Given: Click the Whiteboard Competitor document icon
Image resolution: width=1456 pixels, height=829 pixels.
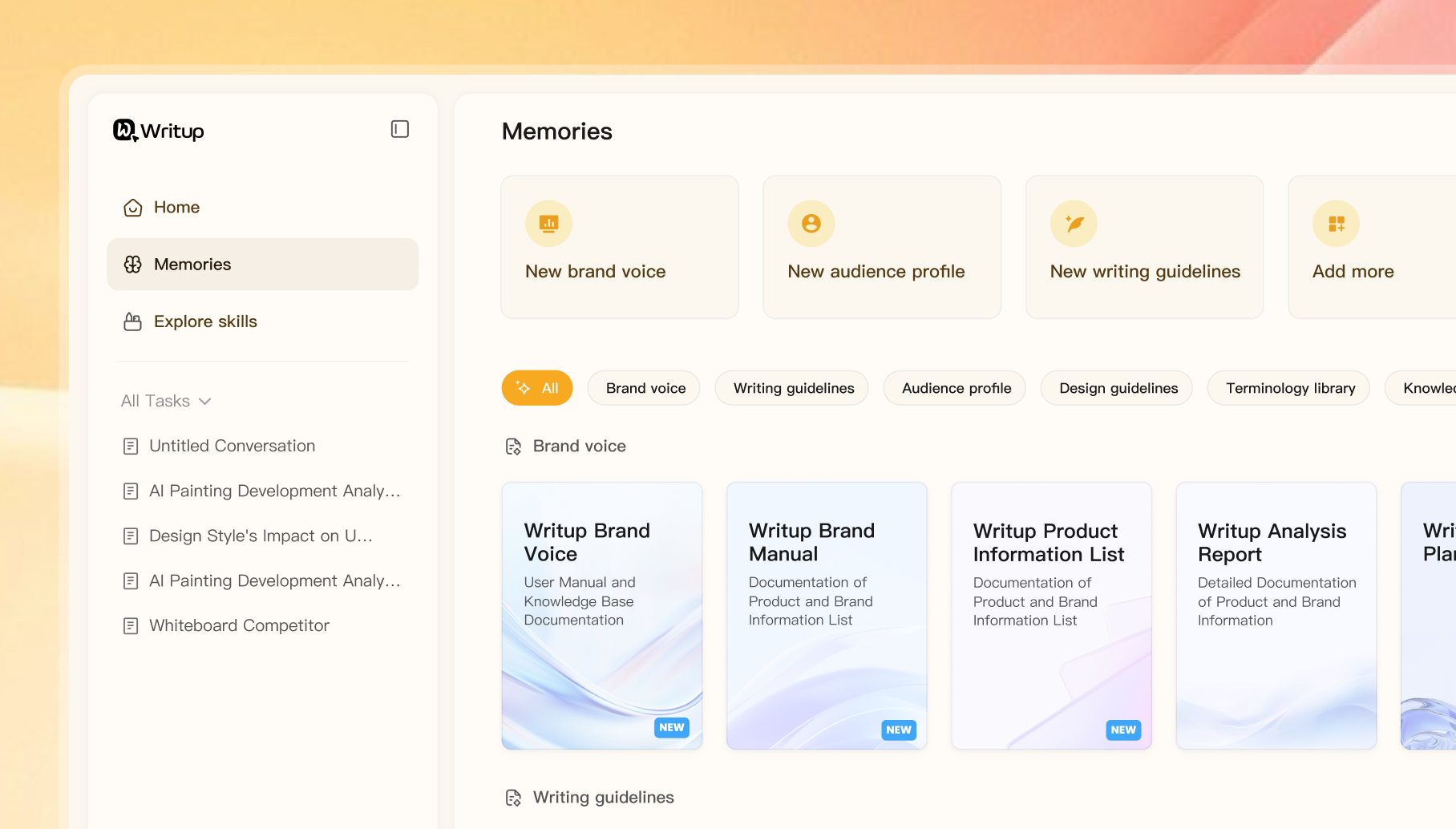Looking at the screenshot, I should click(131, 626).
